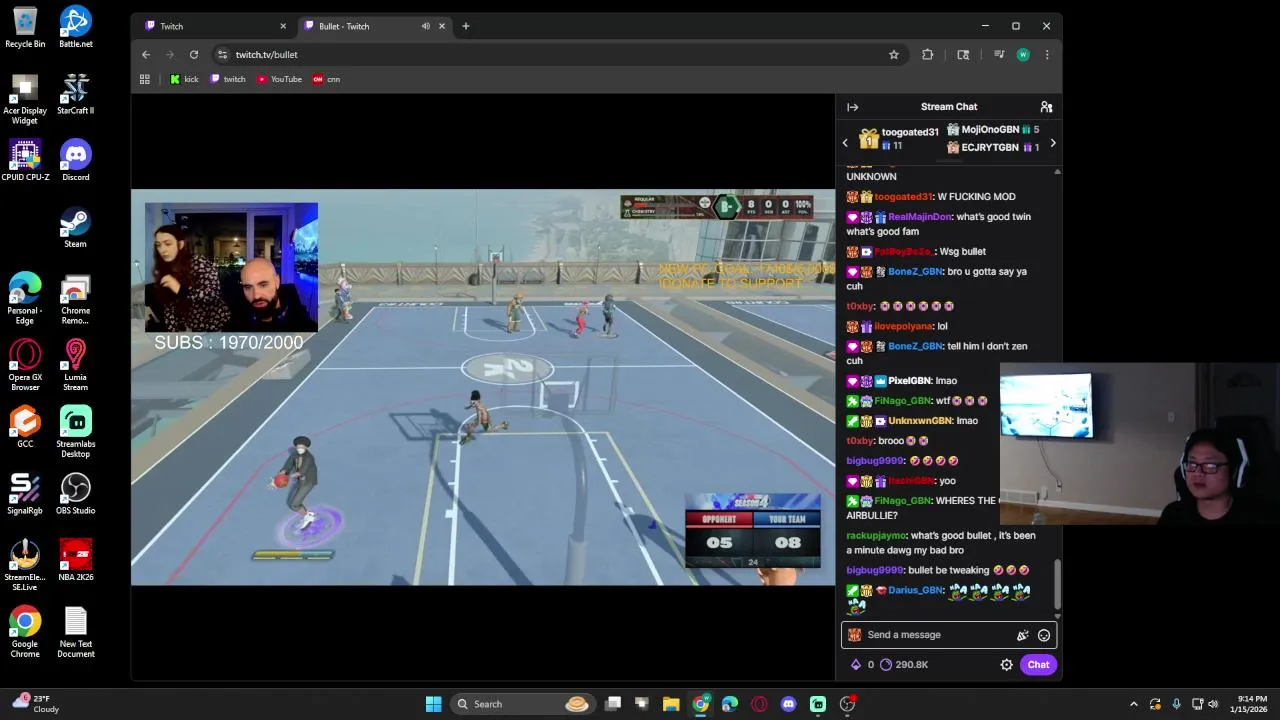Click the taskbar Search box
This screenshot has width=1280, height=720.
pyautogui.click(x=522, y=704)
